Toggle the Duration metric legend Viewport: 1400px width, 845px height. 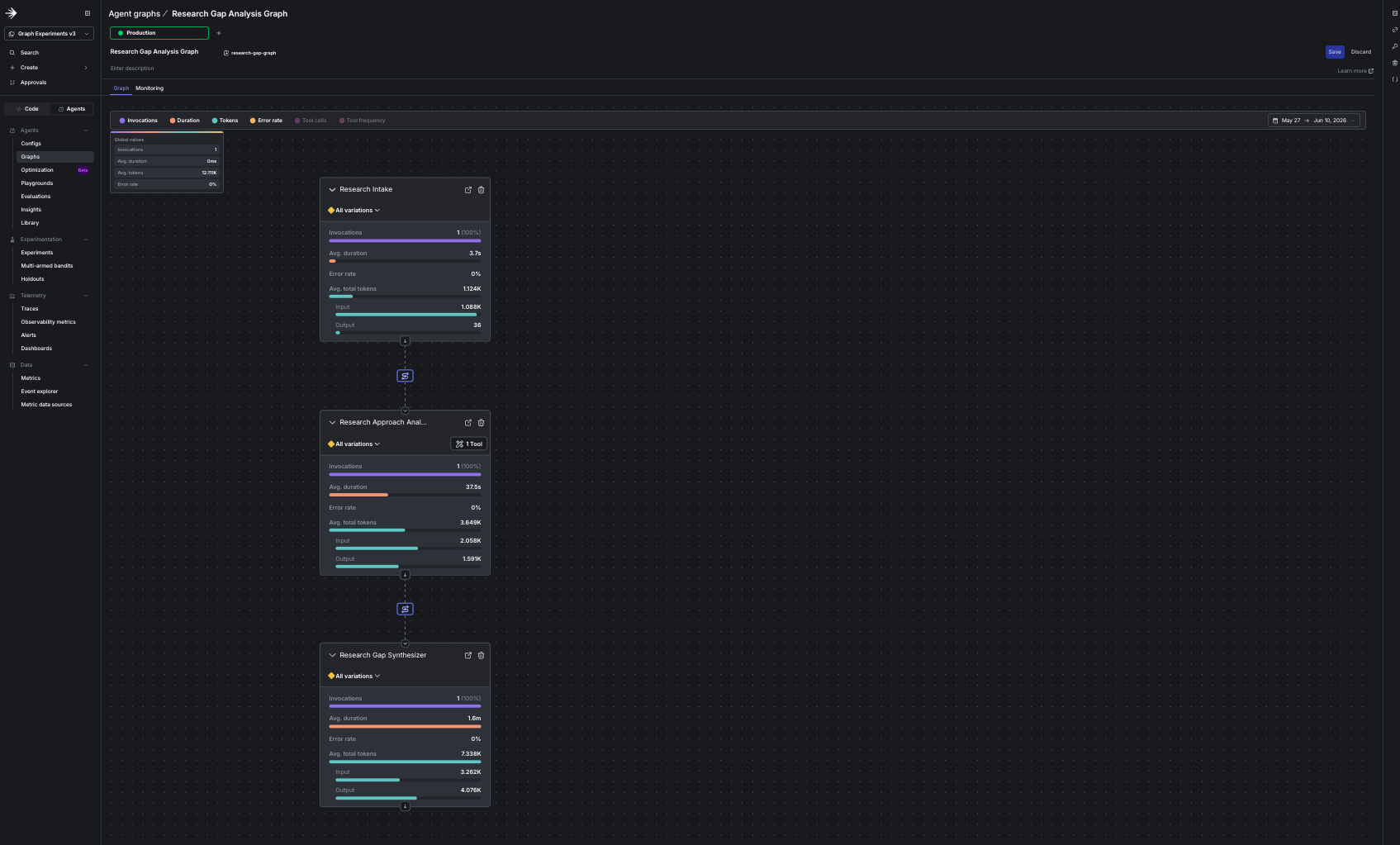click(185, 121)
